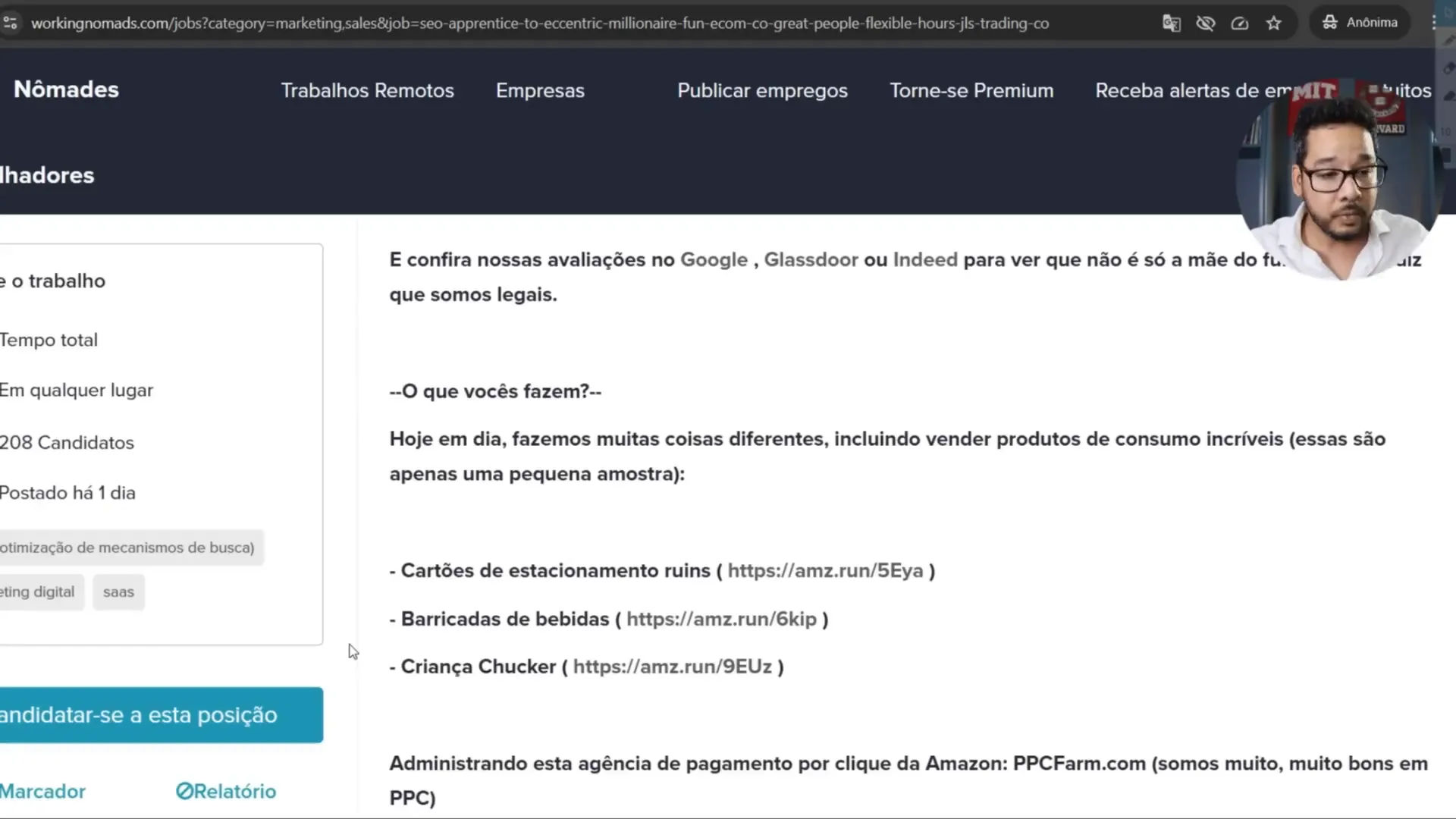
Task: Click the saas tag
Action: pos(118,591)
